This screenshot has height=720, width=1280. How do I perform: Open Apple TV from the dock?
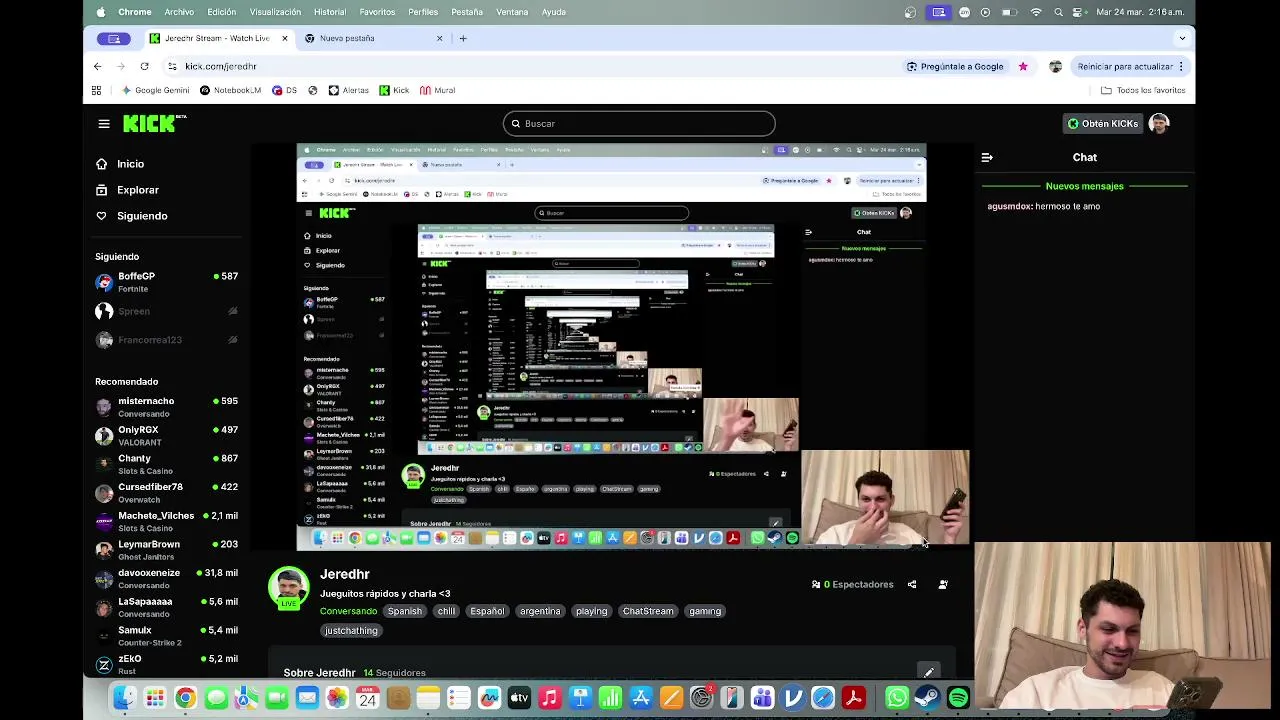[x=519, y=698]
